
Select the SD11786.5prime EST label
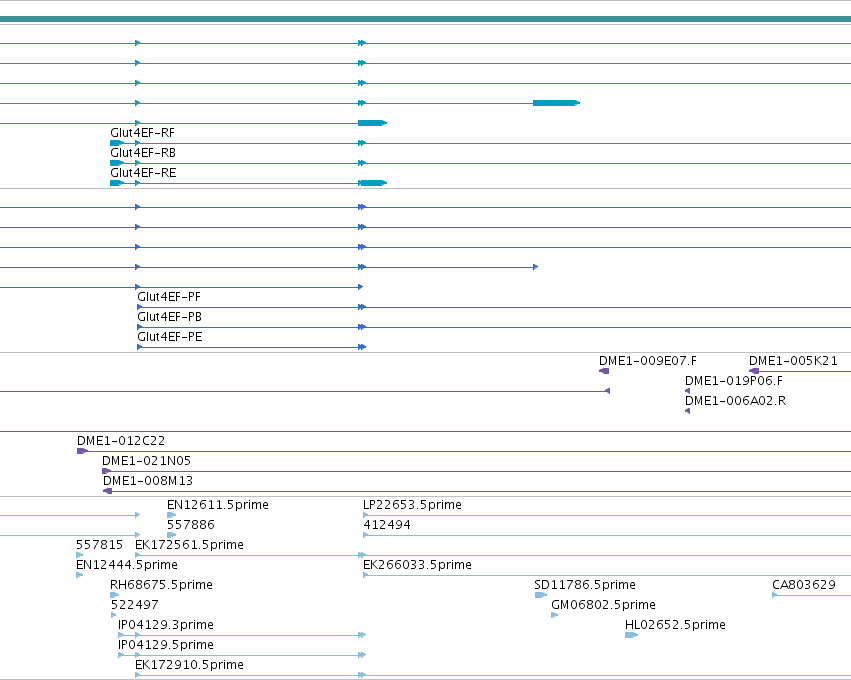[585, 586]
